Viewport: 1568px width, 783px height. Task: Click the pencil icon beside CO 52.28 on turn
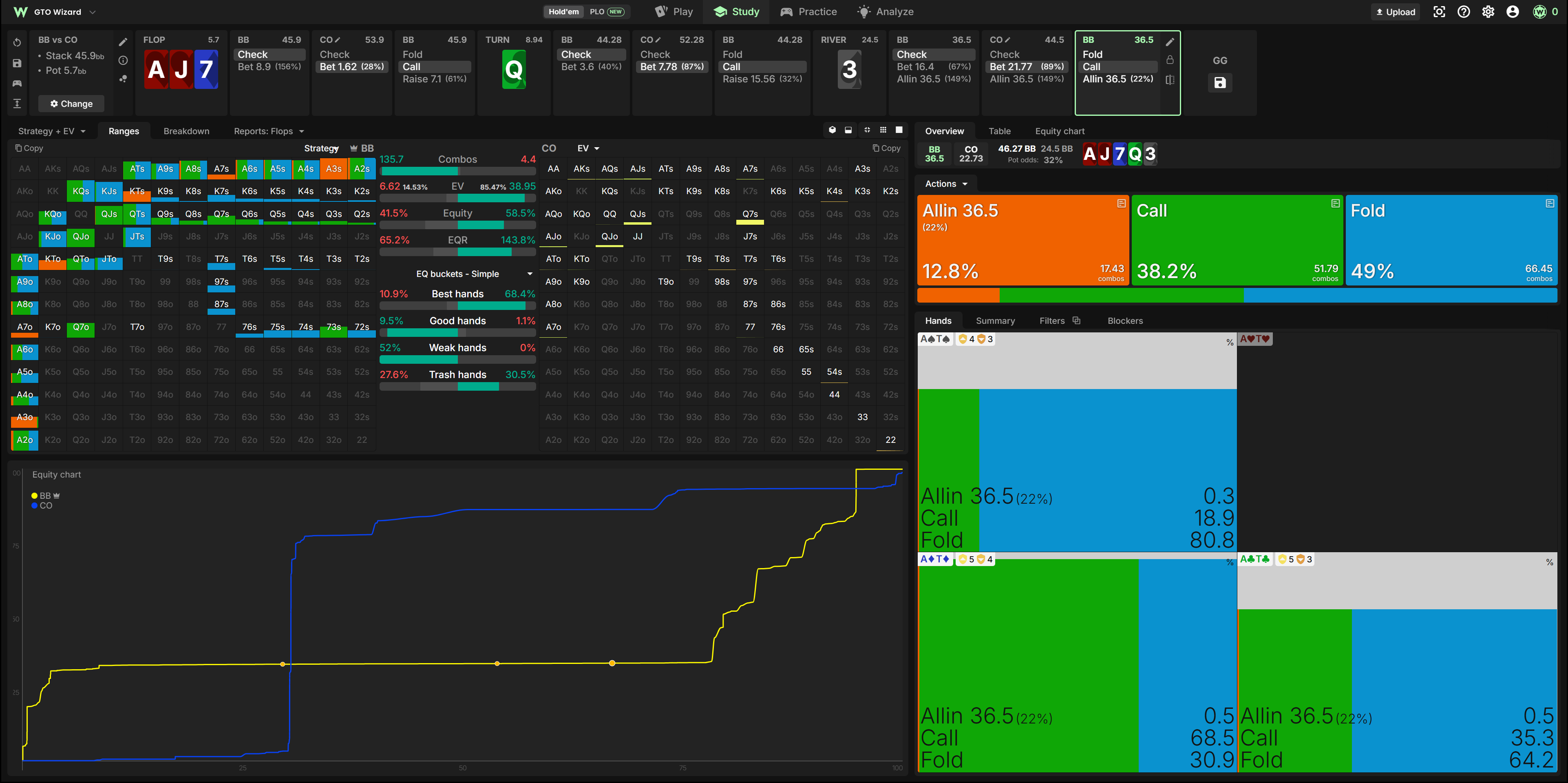(x=658, y=40)
